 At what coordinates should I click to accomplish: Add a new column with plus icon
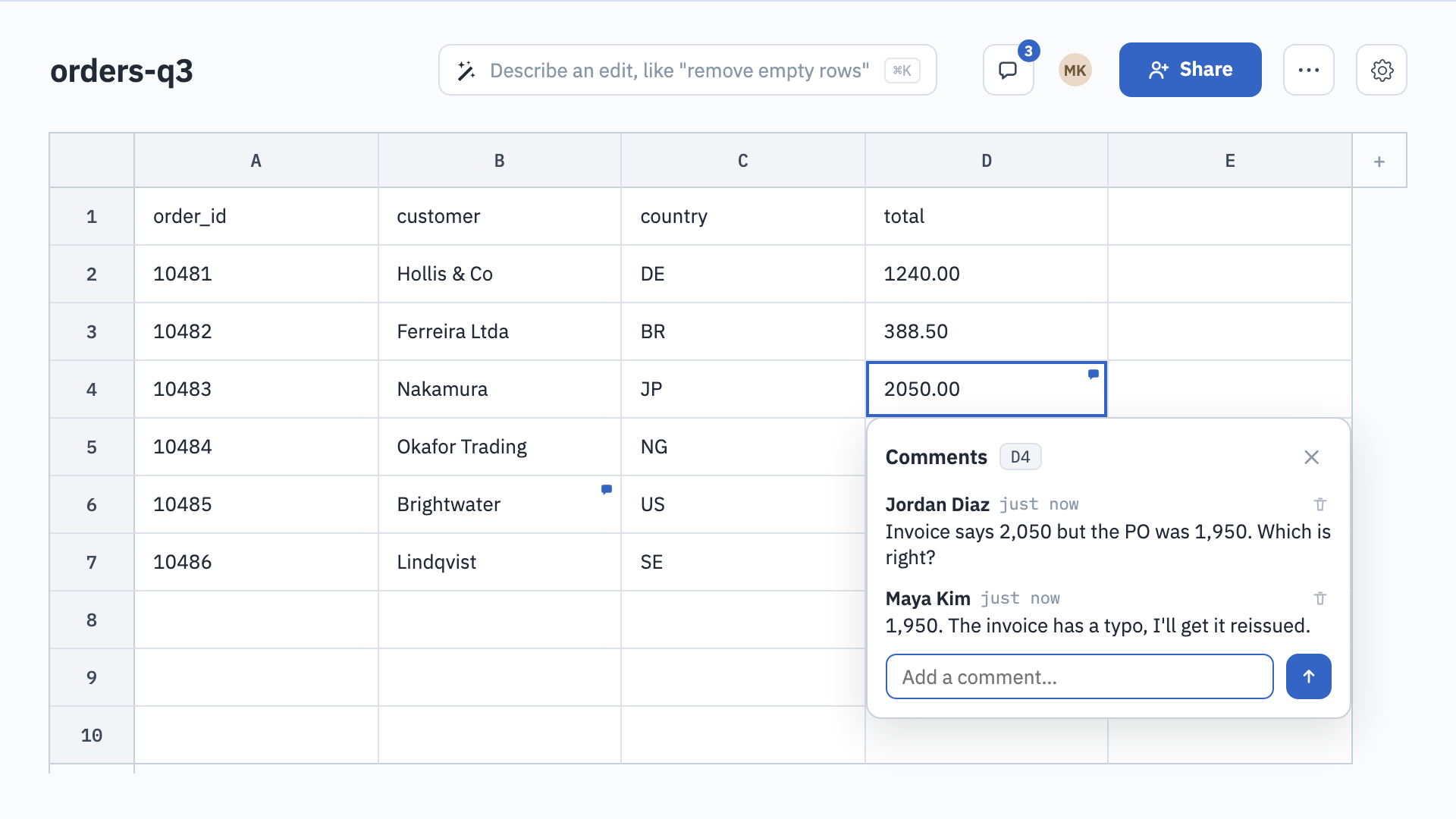tap(1379, 161)
